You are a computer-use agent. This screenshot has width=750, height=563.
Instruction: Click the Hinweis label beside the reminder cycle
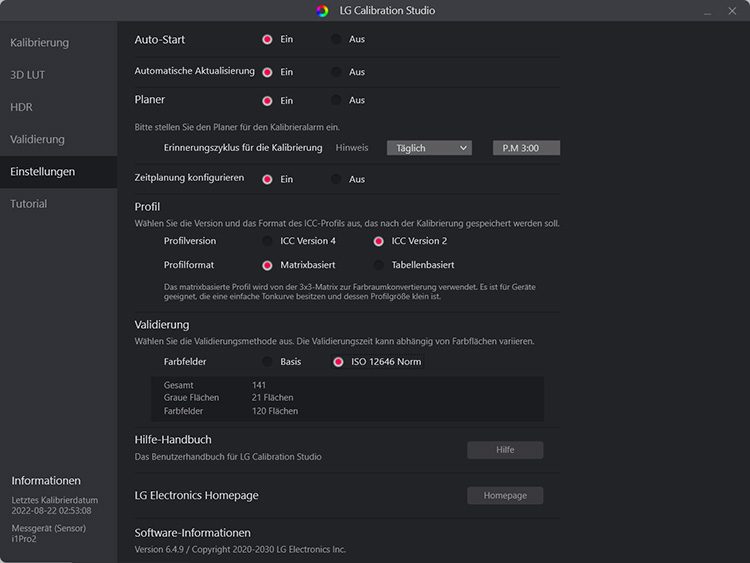352,148
